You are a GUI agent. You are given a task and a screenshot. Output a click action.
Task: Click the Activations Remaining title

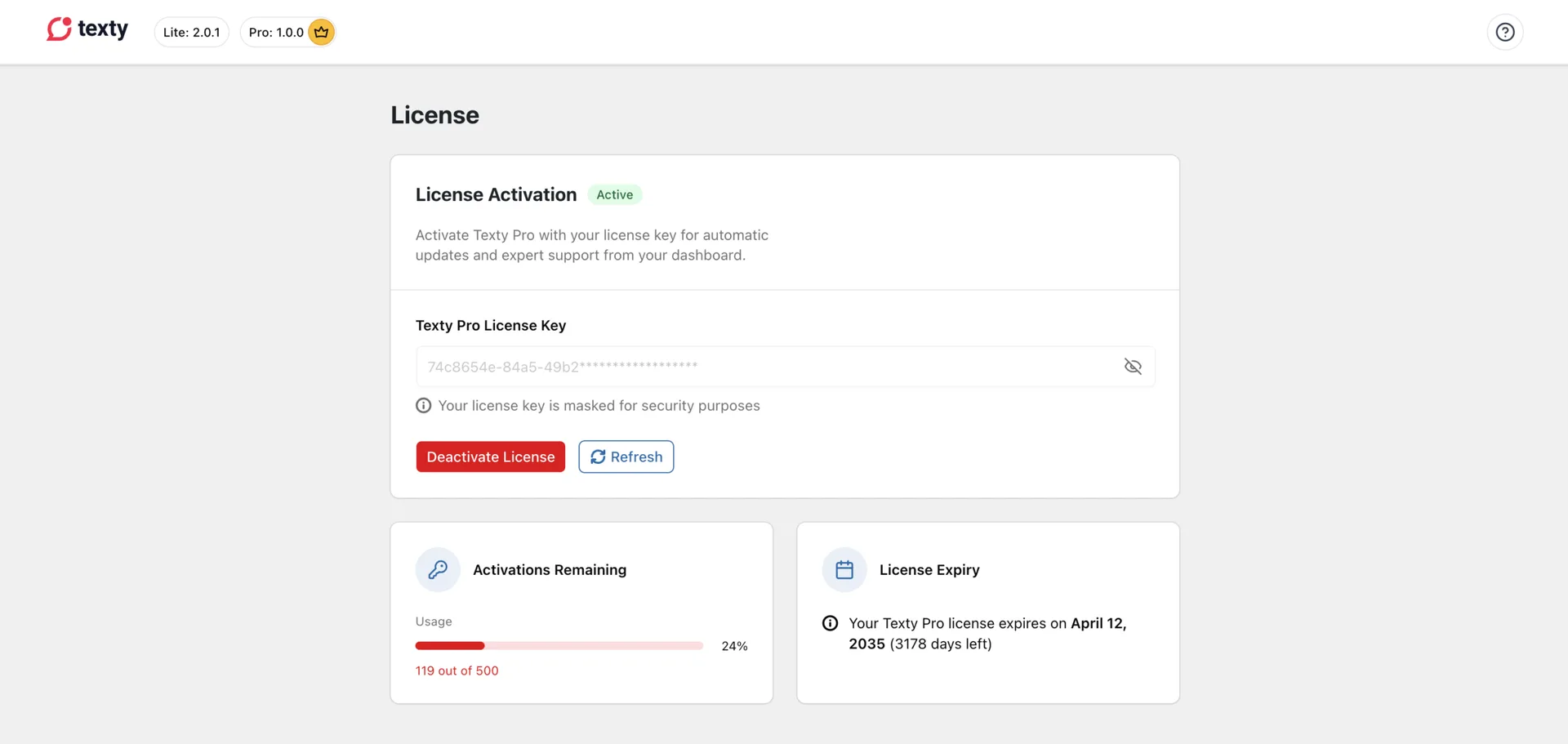point(550,570)
